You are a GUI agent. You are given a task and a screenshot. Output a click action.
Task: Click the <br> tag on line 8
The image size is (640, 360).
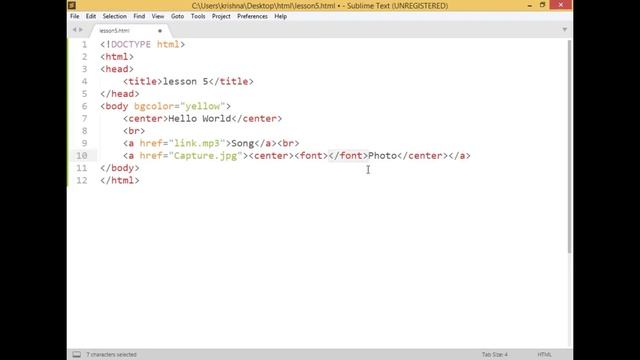pos(134,131)
